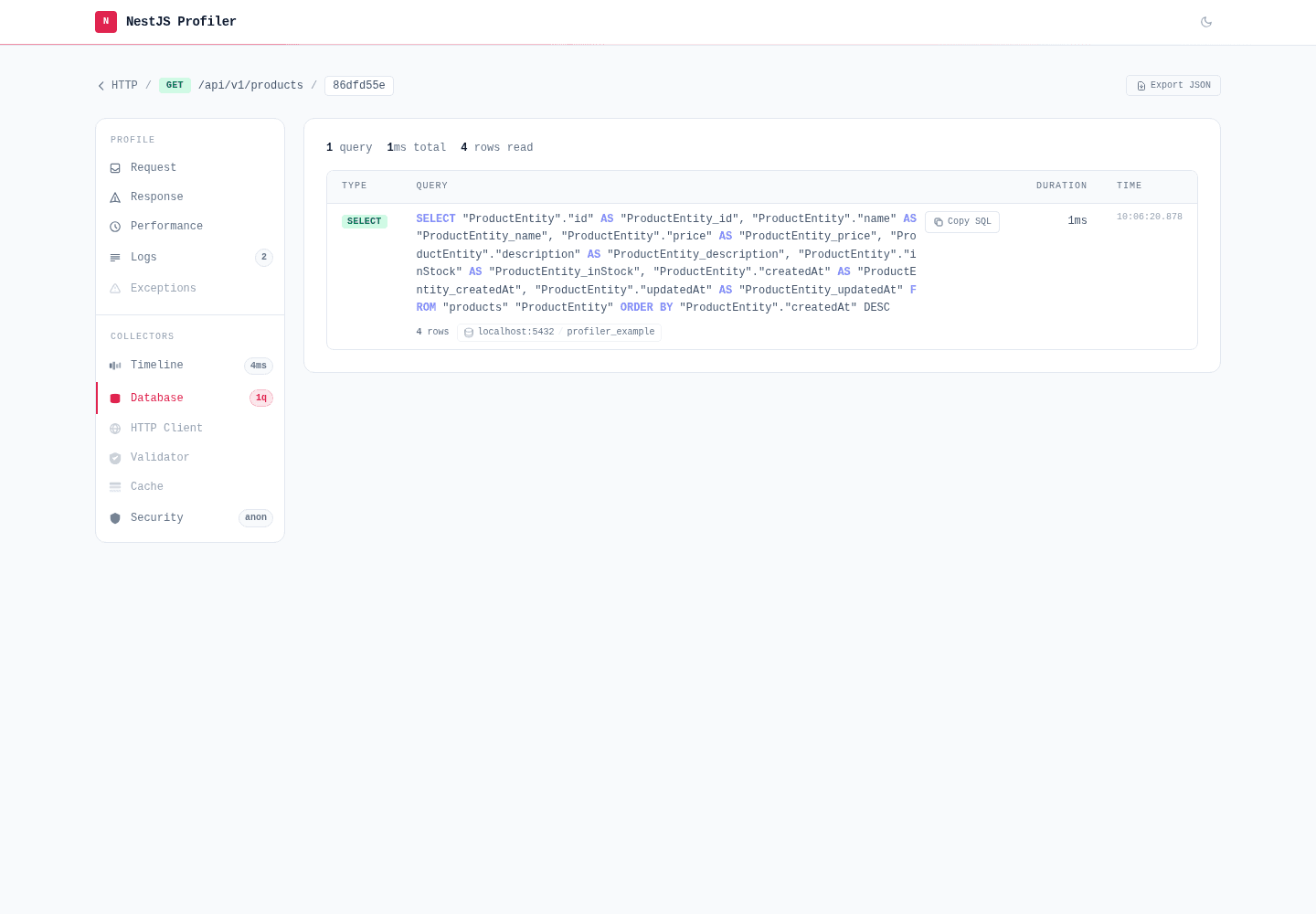This screenshot has width=1316, height=914.
Task: Click the Security shield icon
Action: tap(115, 518)
